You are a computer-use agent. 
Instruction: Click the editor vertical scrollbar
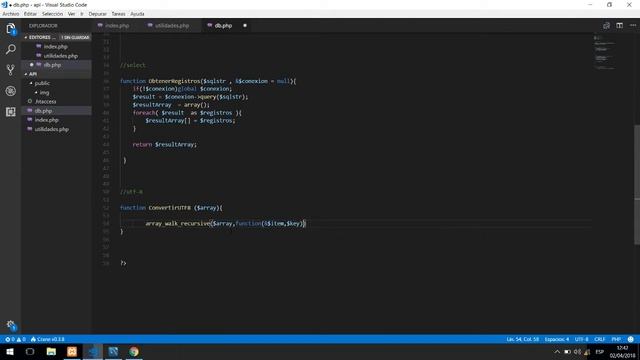[x=637, y=184]
